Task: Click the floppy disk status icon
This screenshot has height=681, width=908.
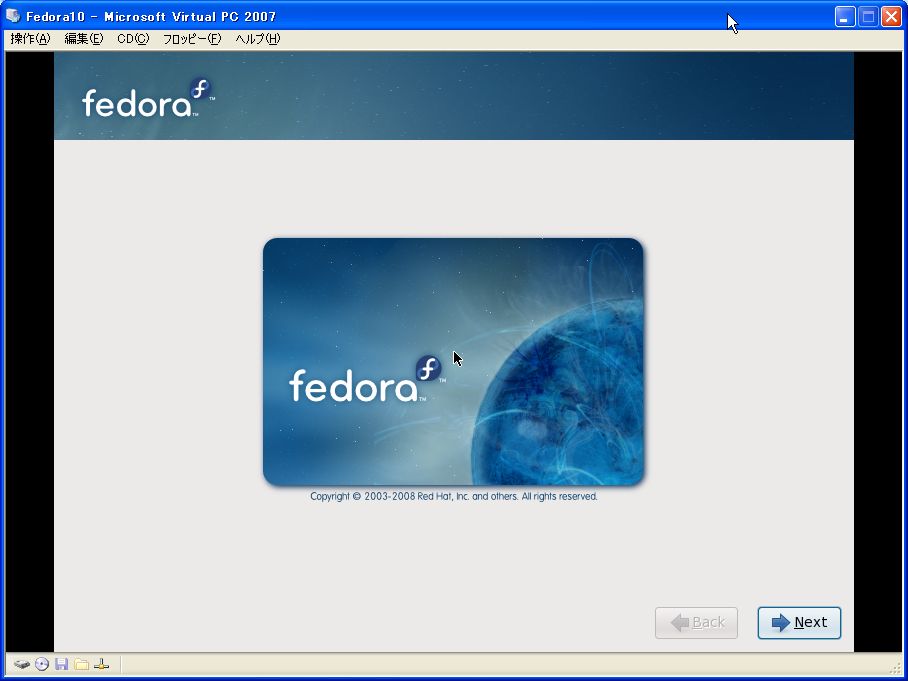Action: pyautogui.click(x=61, y=664)
